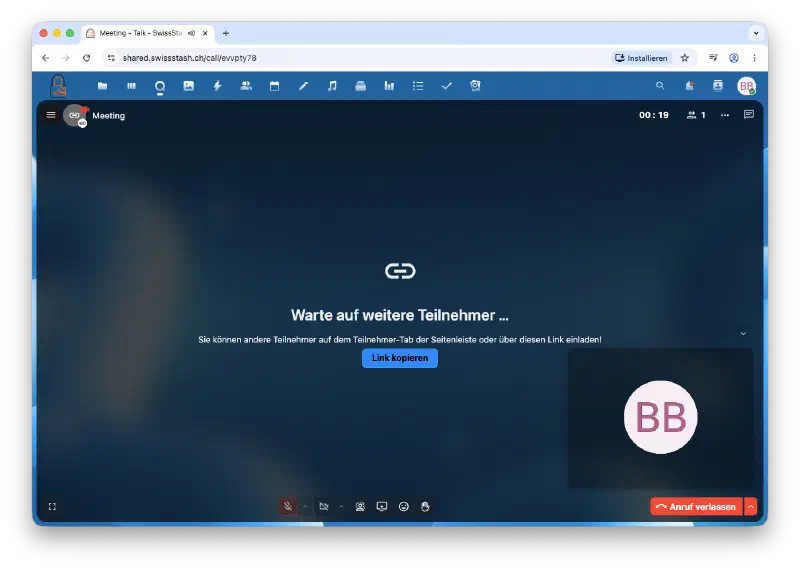Click the Link kopieren button
This screenshot has width=800, height=569.
400,358
